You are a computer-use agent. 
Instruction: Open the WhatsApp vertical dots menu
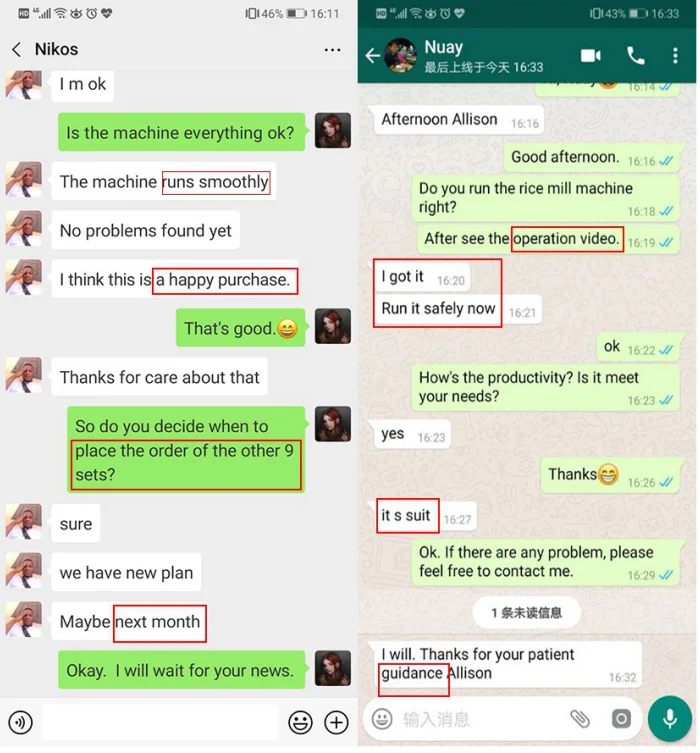click(675, 56)
